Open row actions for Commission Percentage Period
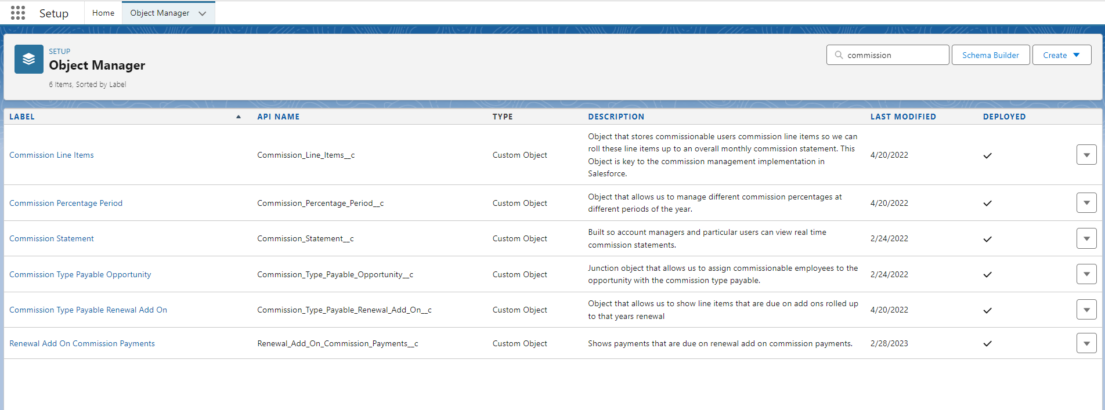This screenshot has width=1105, height=410. tap(1086, 203)
